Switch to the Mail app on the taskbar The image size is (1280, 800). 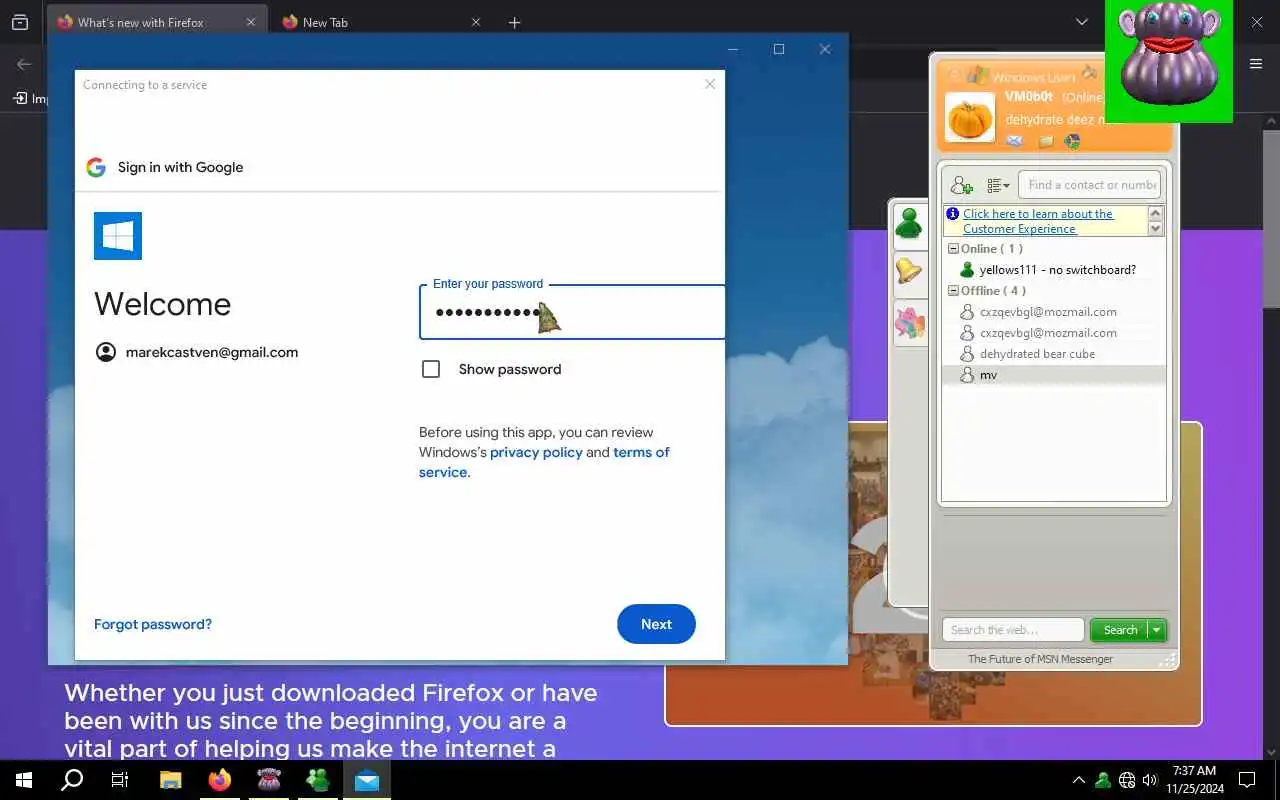click(367, 780)
